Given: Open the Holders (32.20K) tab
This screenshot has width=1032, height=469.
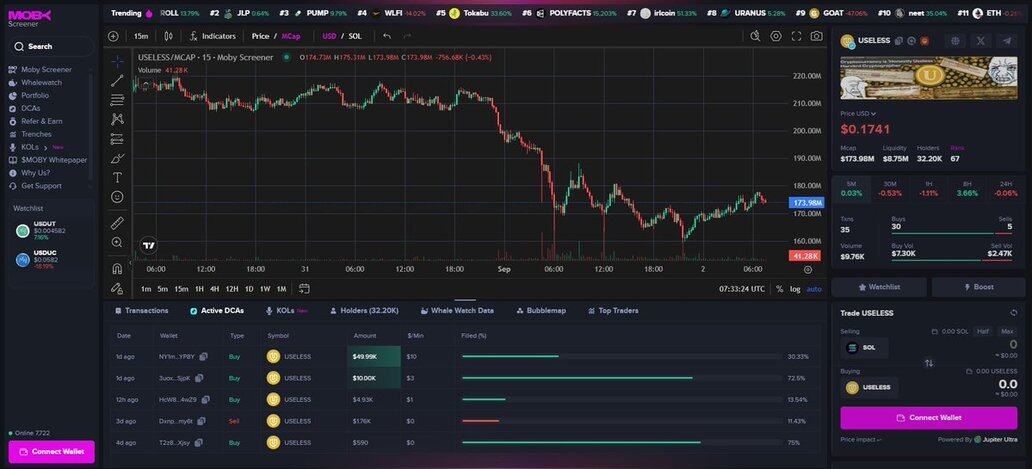Looking at the screenshot, I should tap(365, 310).
